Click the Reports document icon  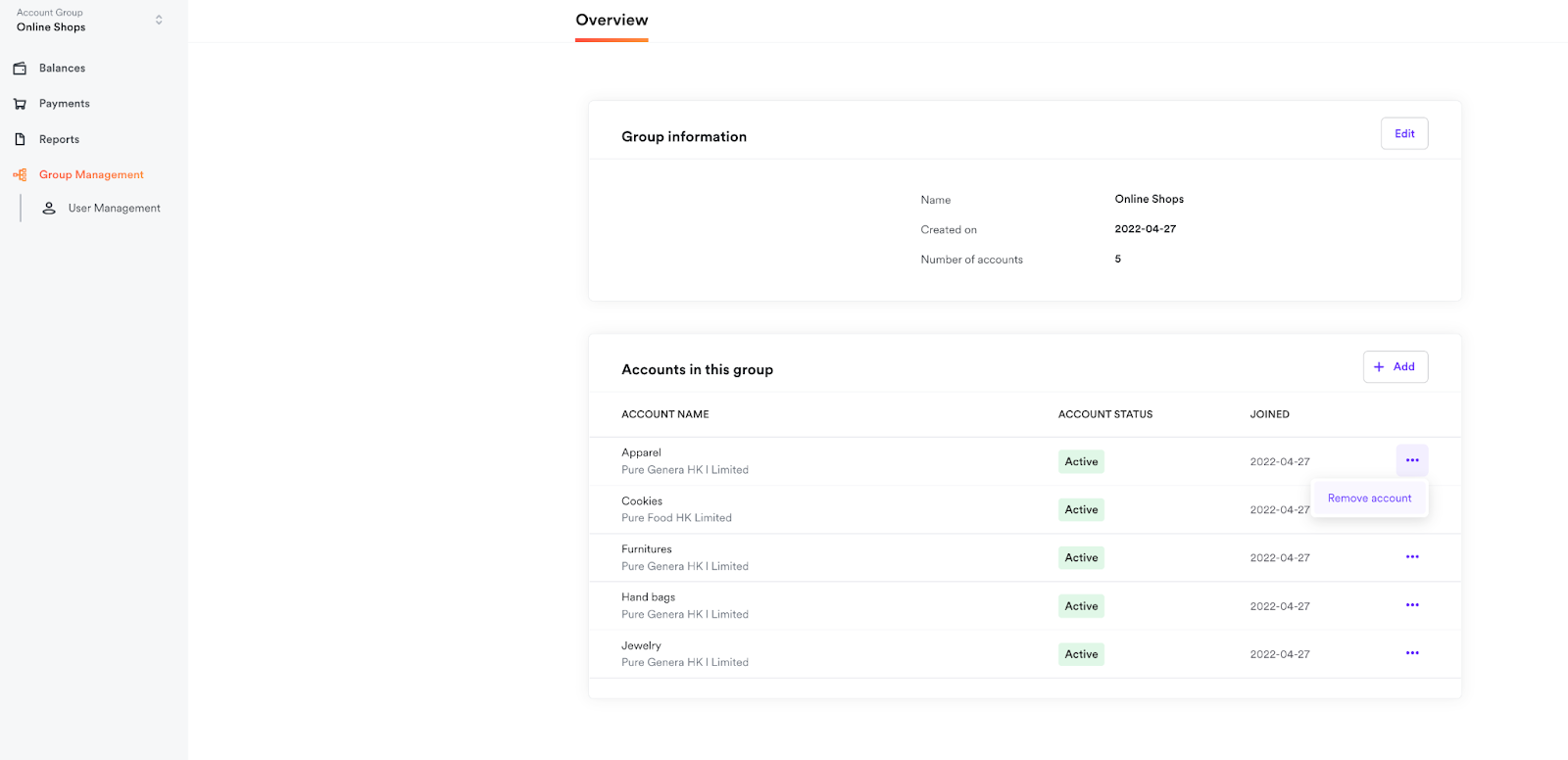(x=20, y=139)
